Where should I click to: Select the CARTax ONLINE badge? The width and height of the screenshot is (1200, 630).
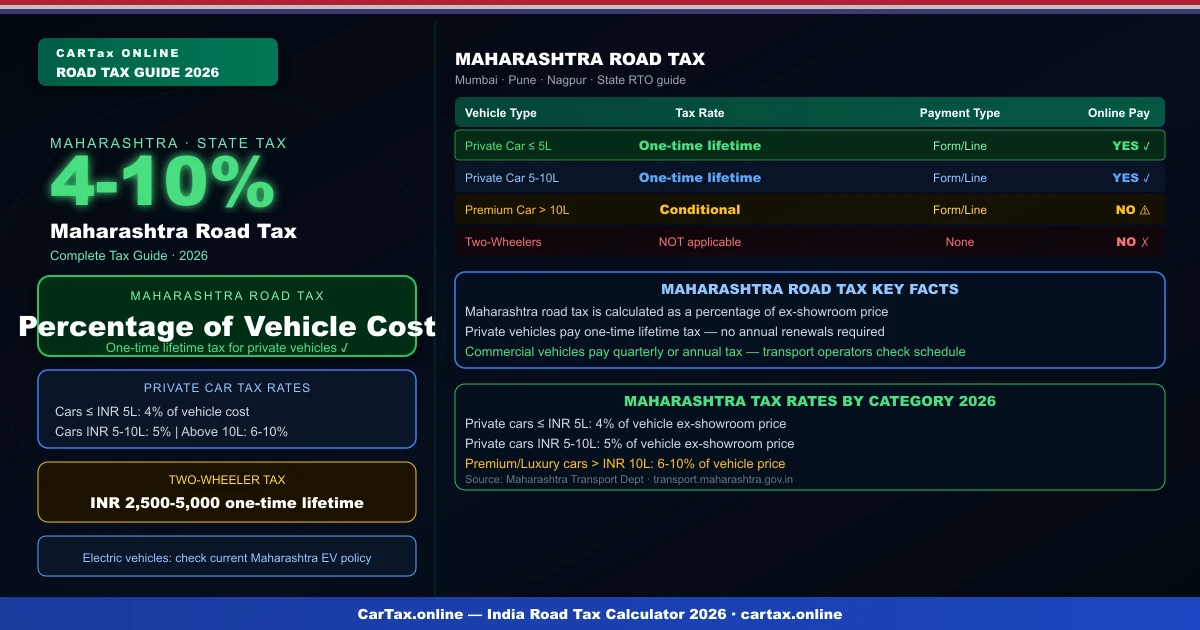157,61
